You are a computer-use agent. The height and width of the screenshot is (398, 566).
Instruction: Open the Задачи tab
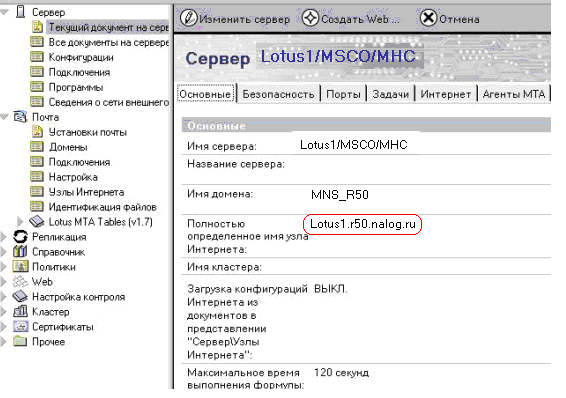click(391, 94)
